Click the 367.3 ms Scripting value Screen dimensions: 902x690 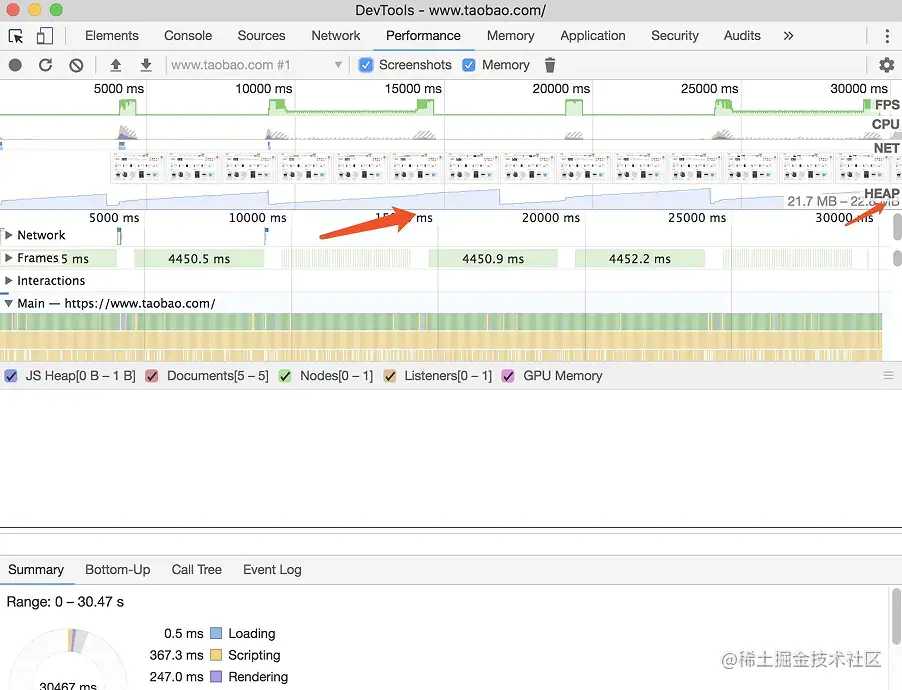pos(176,655)
